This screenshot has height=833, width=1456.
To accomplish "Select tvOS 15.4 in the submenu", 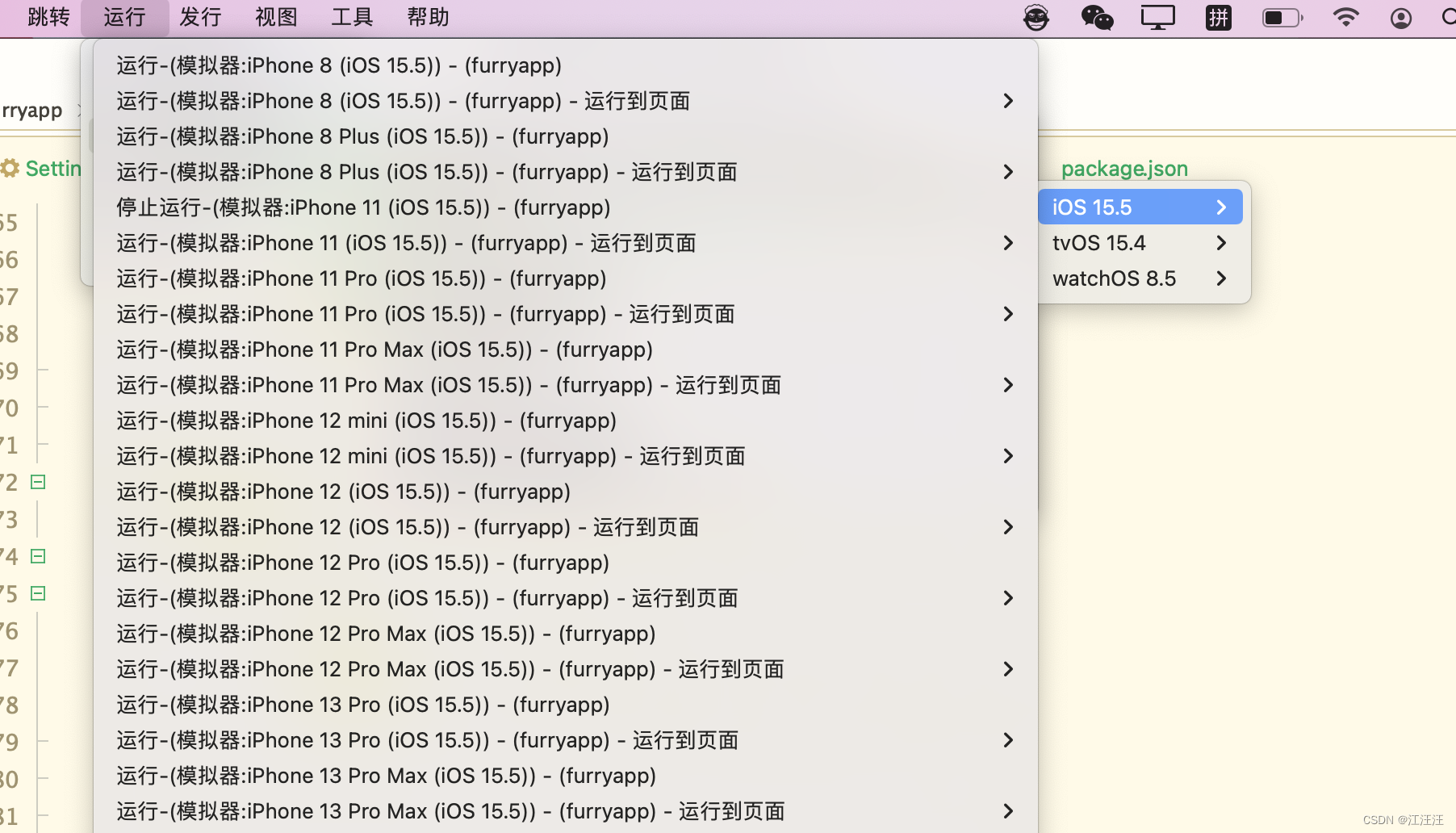I will pos(1140,243).
